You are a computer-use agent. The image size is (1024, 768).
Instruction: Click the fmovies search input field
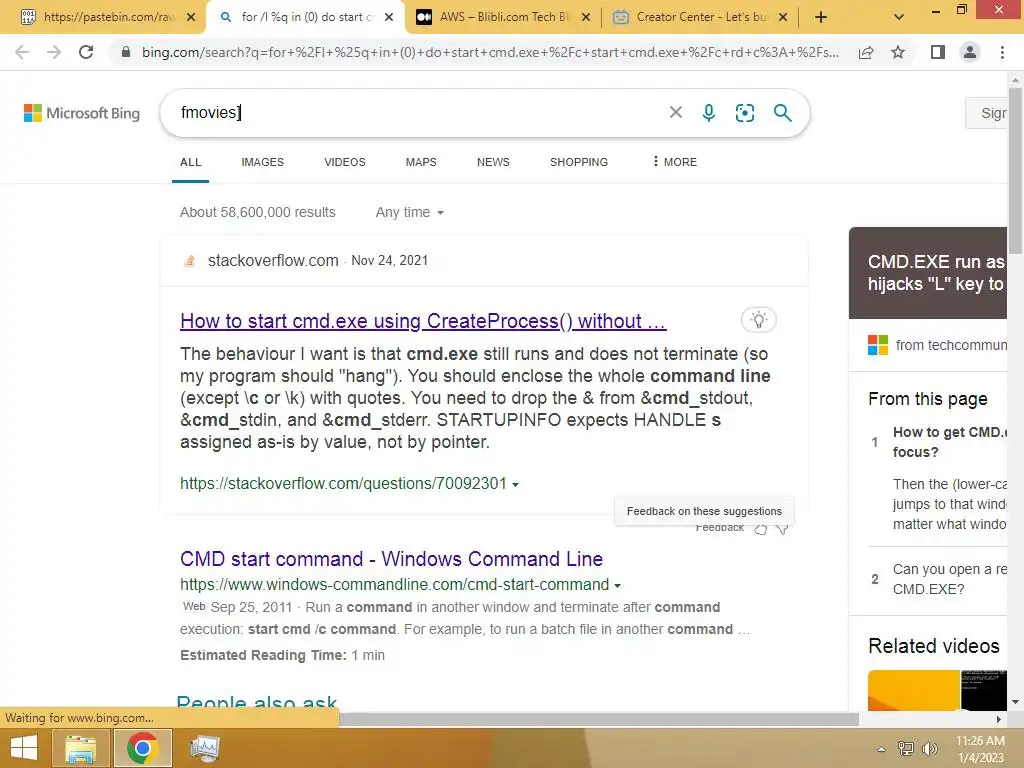pyautogui.click(x=418, y=113)
